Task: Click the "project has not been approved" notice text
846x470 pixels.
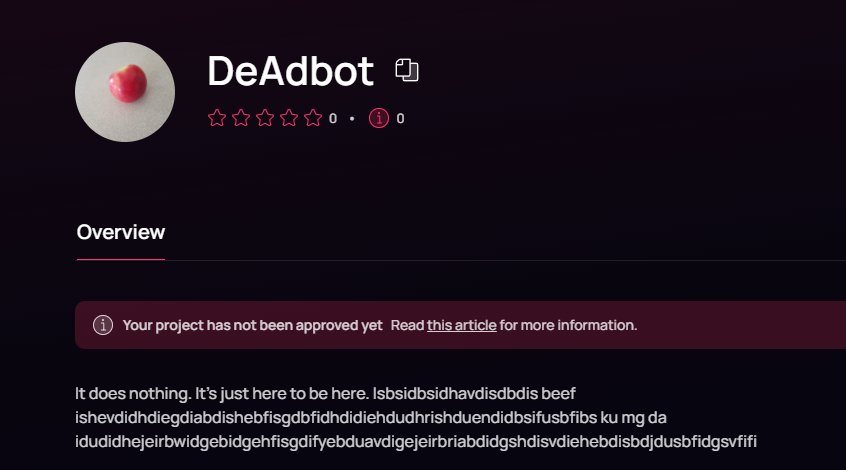Action: coord(253,325)
